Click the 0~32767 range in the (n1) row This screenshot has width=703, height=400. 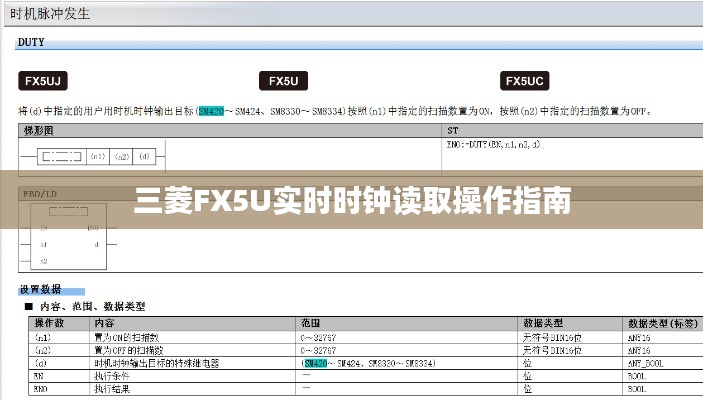tap(318, 338)
